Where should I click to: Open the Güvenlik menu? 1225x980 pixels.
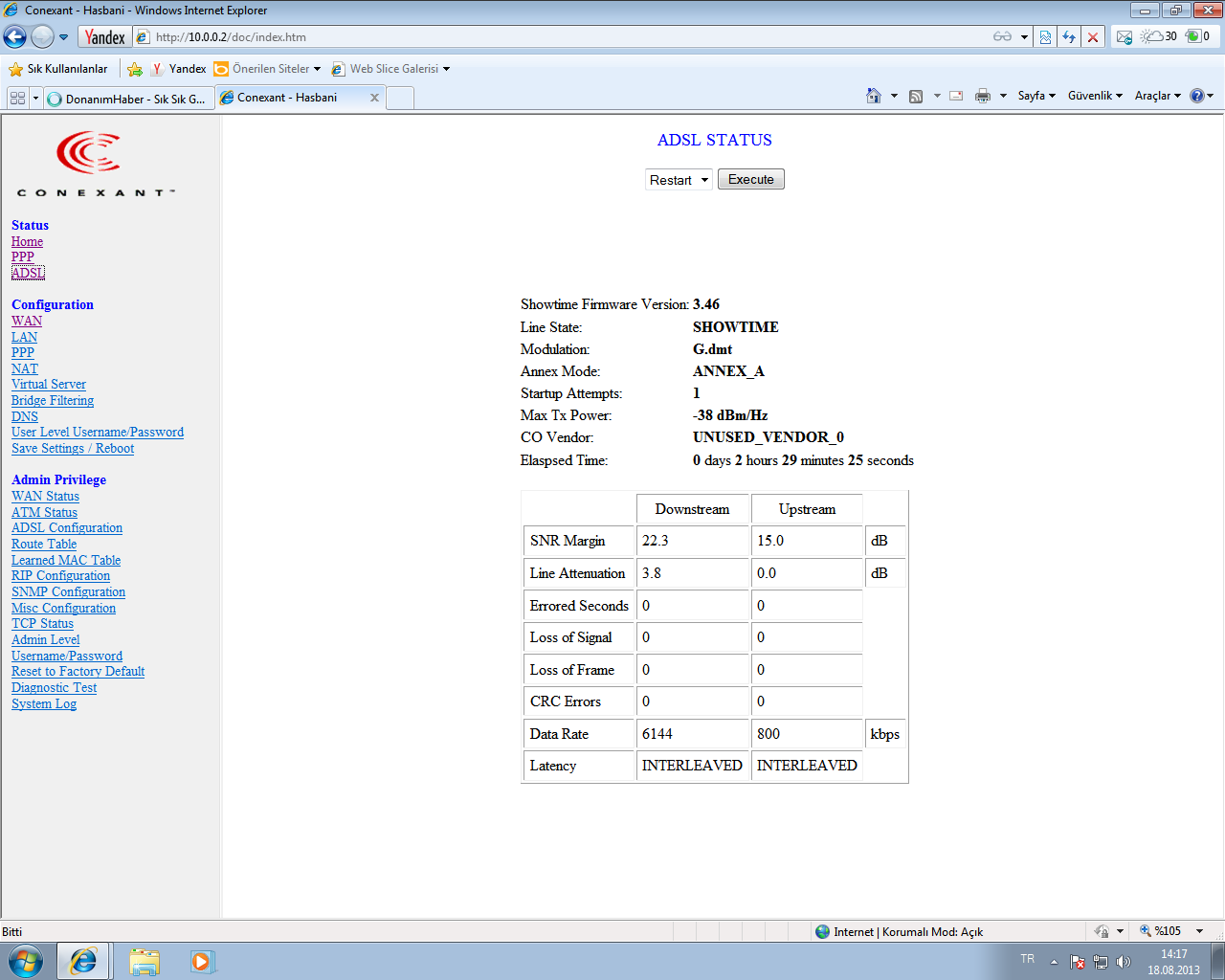(1094, 96)
